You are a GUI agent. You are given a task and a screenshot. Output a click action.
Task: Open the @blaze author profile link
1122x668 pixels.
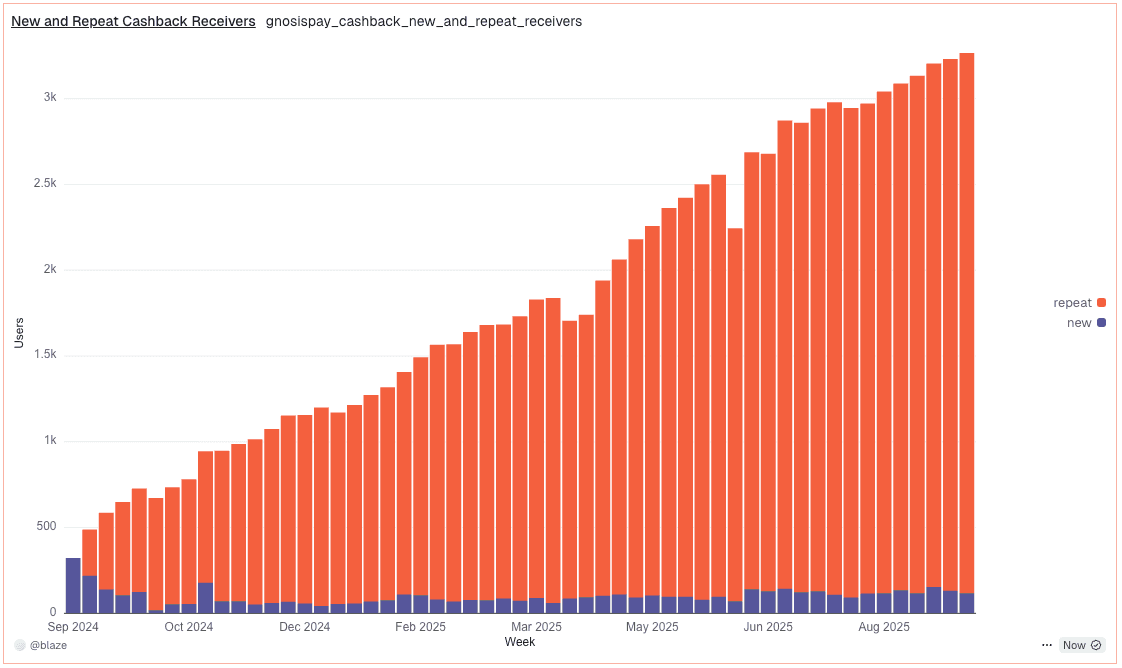pos(48,645)
